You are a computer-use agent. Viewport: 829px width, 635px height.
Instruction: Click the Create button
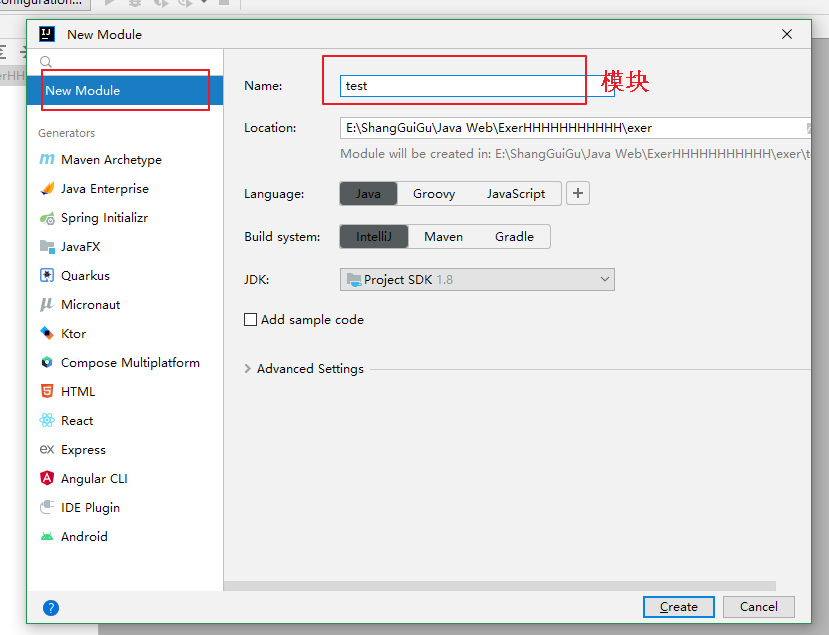tap(679, 606)
